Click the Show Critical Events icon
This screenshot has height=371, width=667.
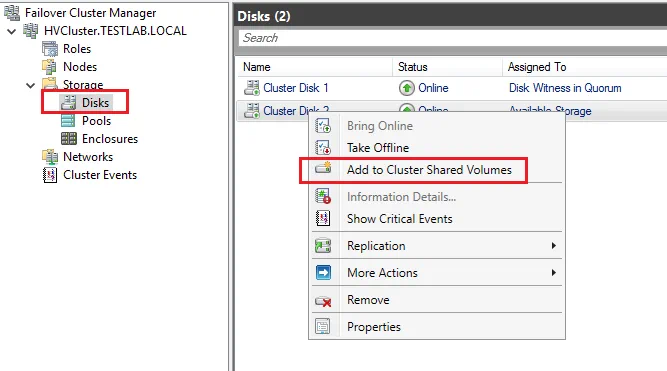click(x=323, y=219)
